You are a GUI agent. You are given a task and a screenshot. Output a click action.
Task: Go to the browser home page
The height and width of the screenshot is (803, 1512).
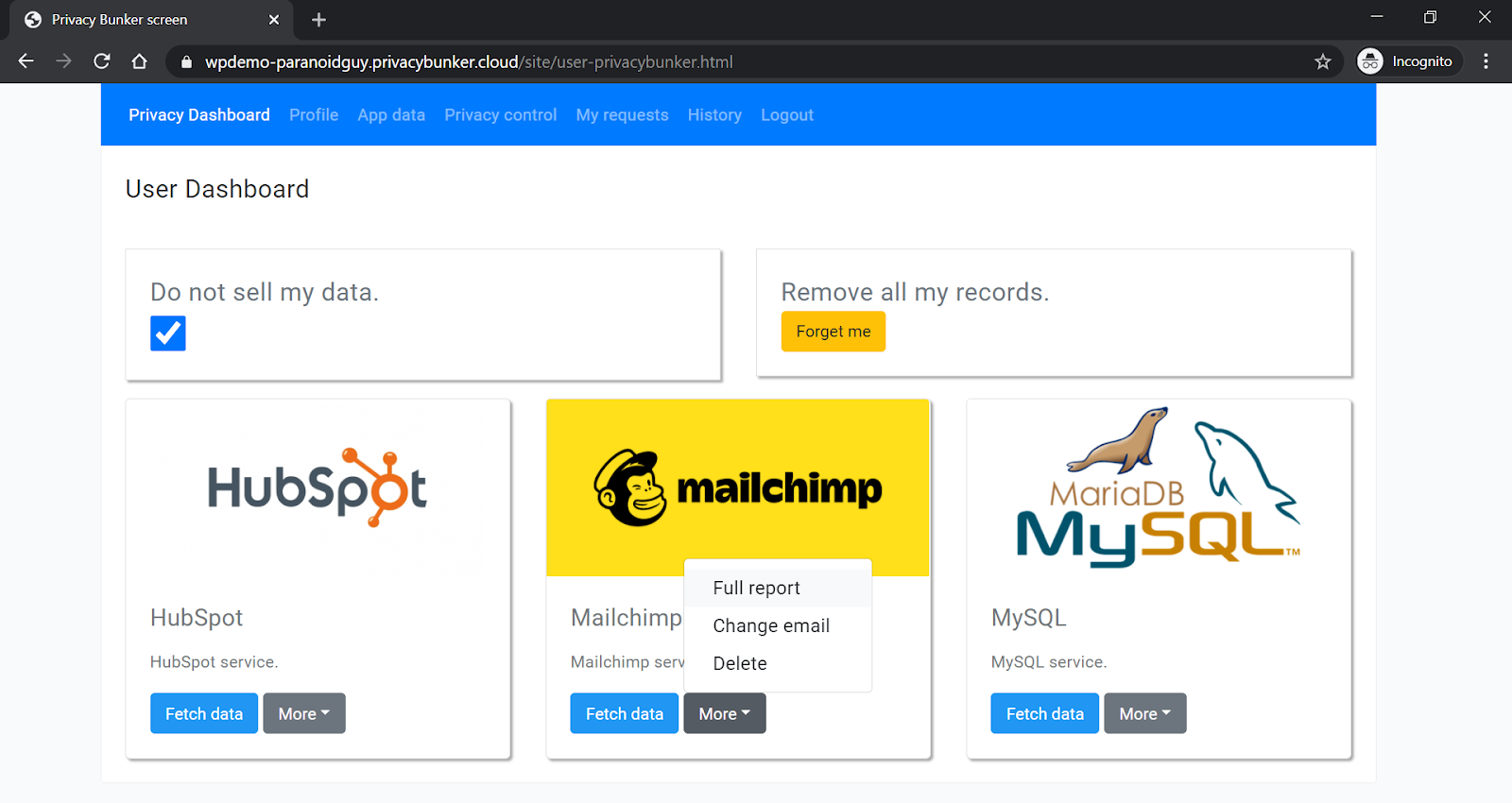pyautogui.click(x=139, y=61)
